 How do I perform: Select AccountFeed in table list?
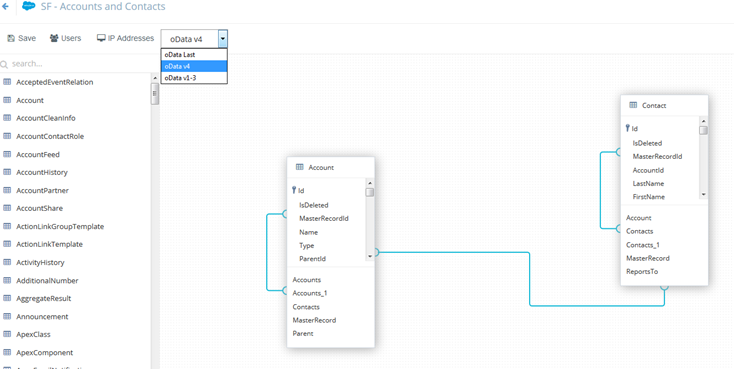[38, 155]
